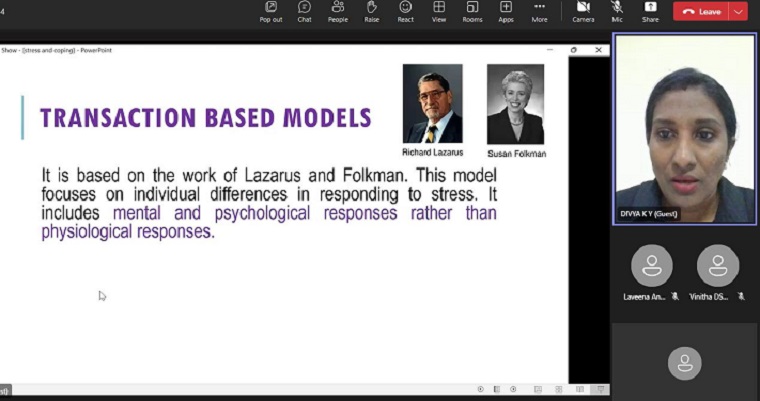Expand the Leave options dropdown arrow
This screenshot has width=760, height=401.
(x=738, y=11)
